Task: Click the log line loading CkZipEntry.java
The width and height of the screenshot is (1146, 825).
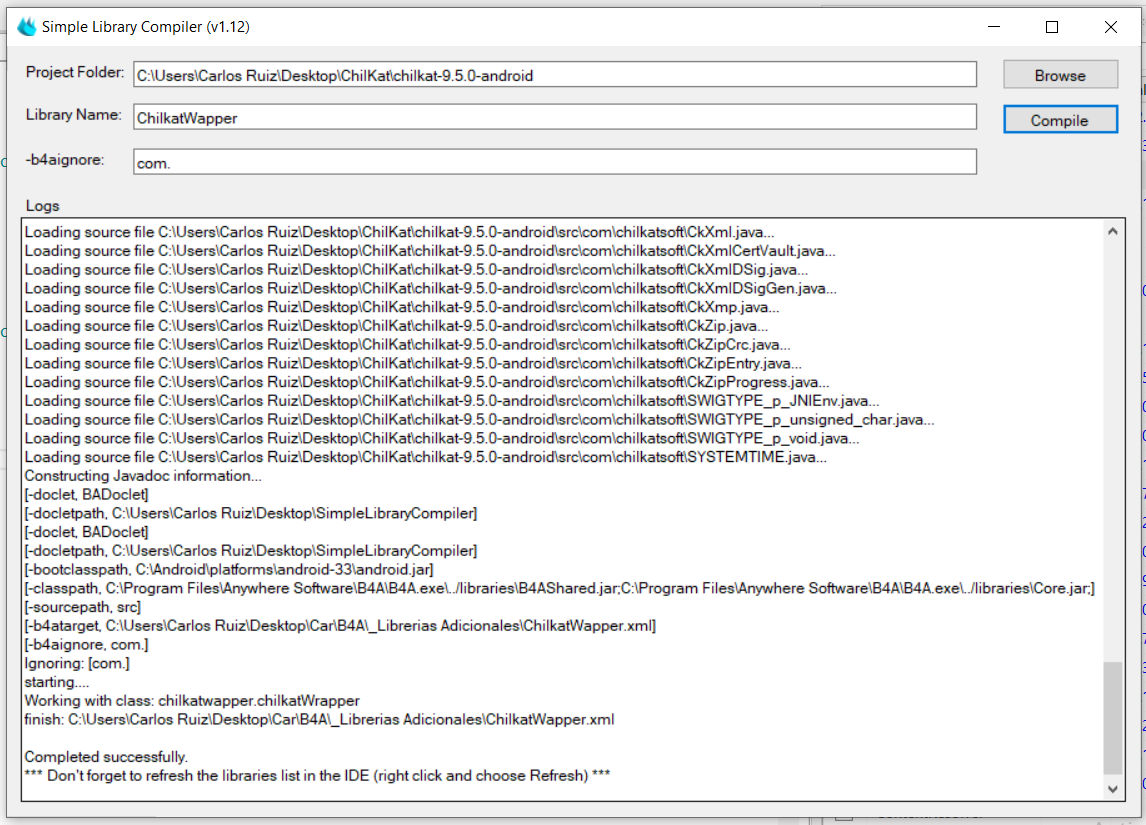Action: pyautogui.click(x=413, y=363)
